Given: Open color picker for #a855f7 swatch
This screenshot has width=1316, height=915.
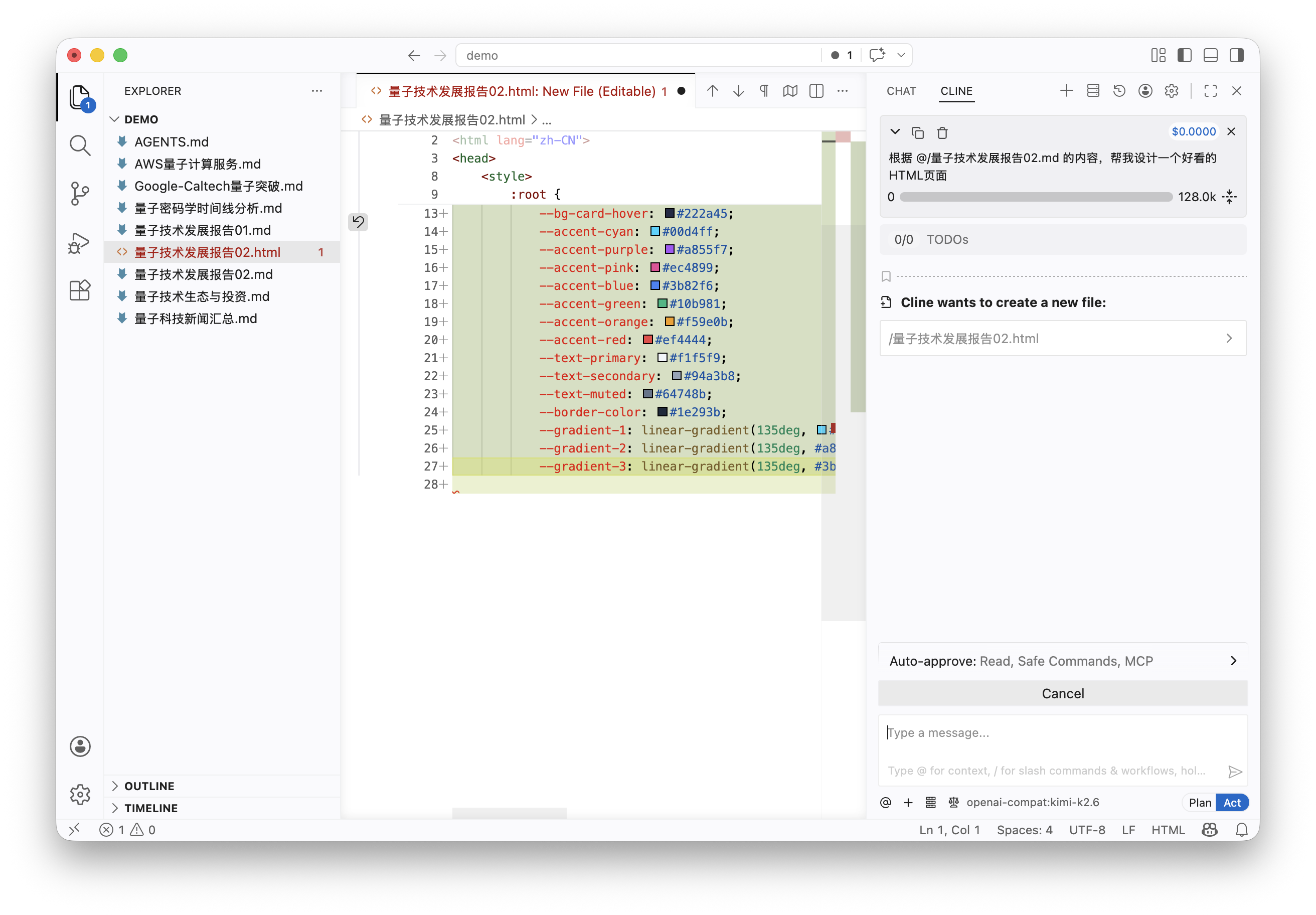Looking at the screenshot, I should point(669,249).
